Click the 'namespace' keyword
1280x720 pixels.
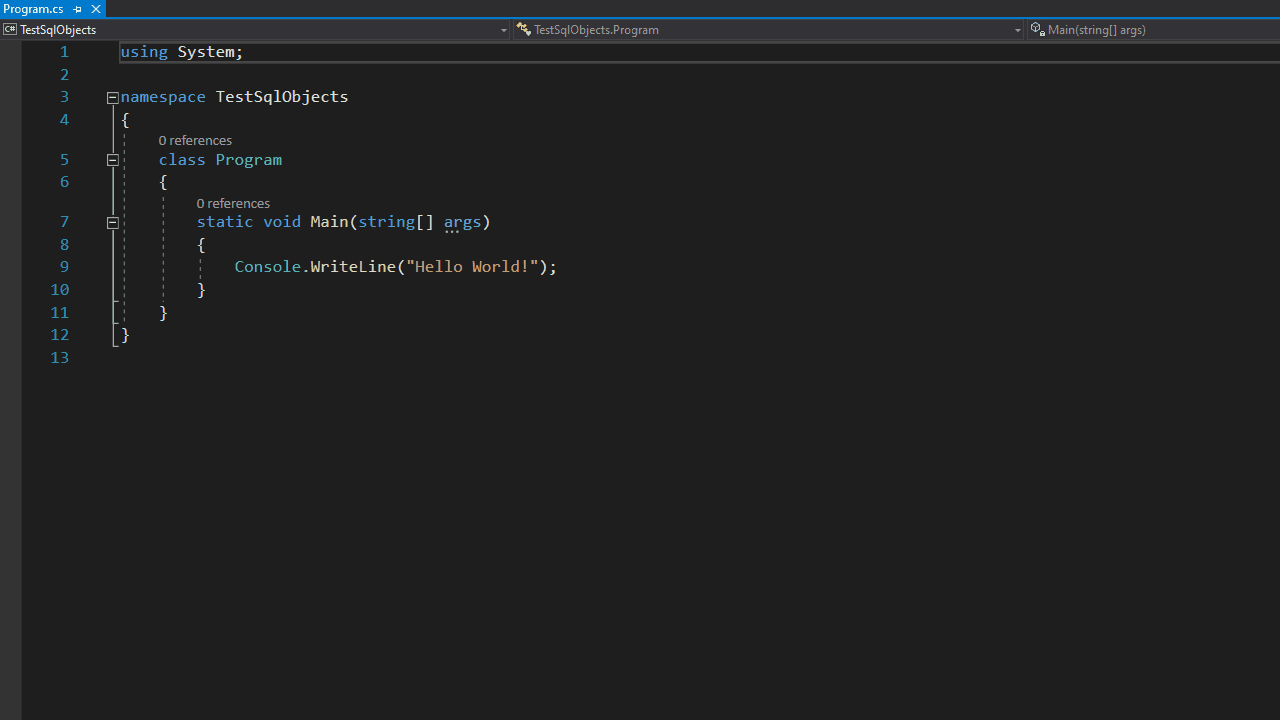163,97
